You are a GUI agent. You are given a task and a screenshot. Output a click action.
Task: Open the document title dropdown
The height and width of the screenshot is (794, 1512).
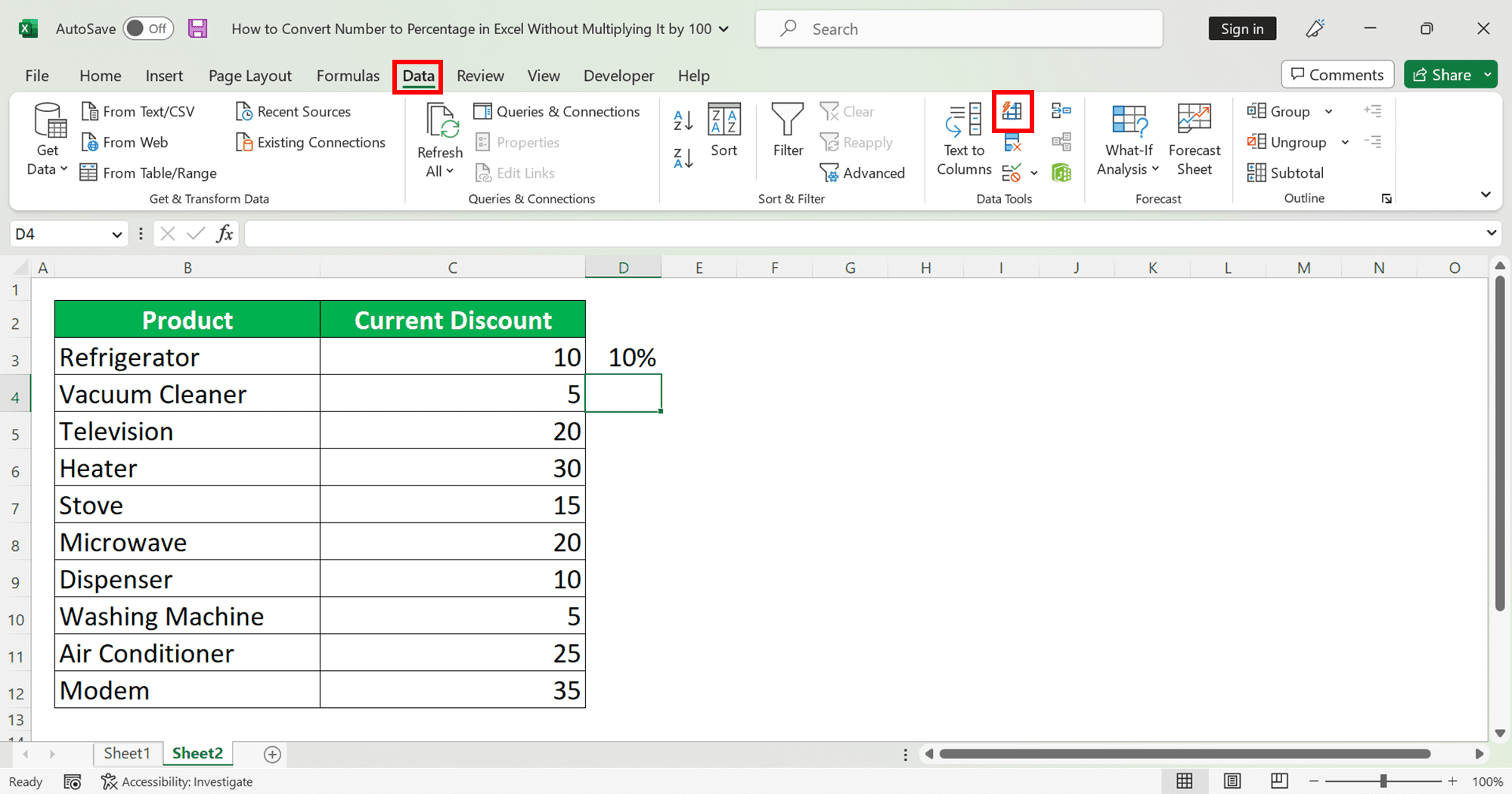[723, 29]
